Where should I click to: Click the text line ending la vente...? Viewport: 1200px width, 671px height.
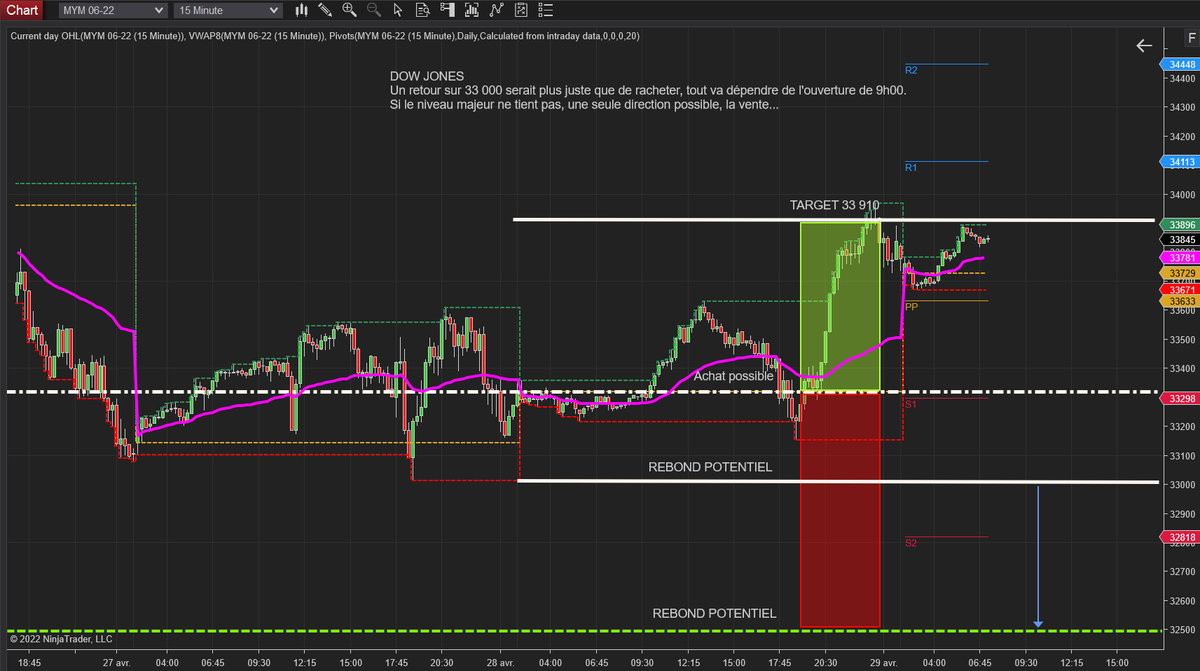pyautogui.click(x=585, y=105)
